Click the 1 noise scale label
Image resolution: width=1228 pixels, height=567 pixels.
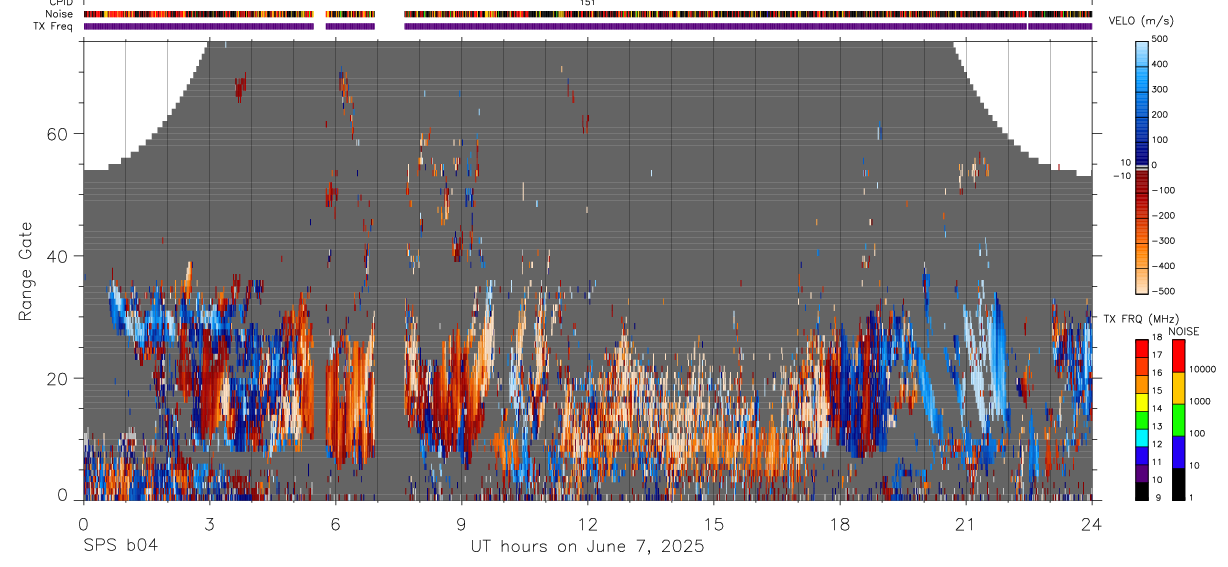tap(1191, 497)
